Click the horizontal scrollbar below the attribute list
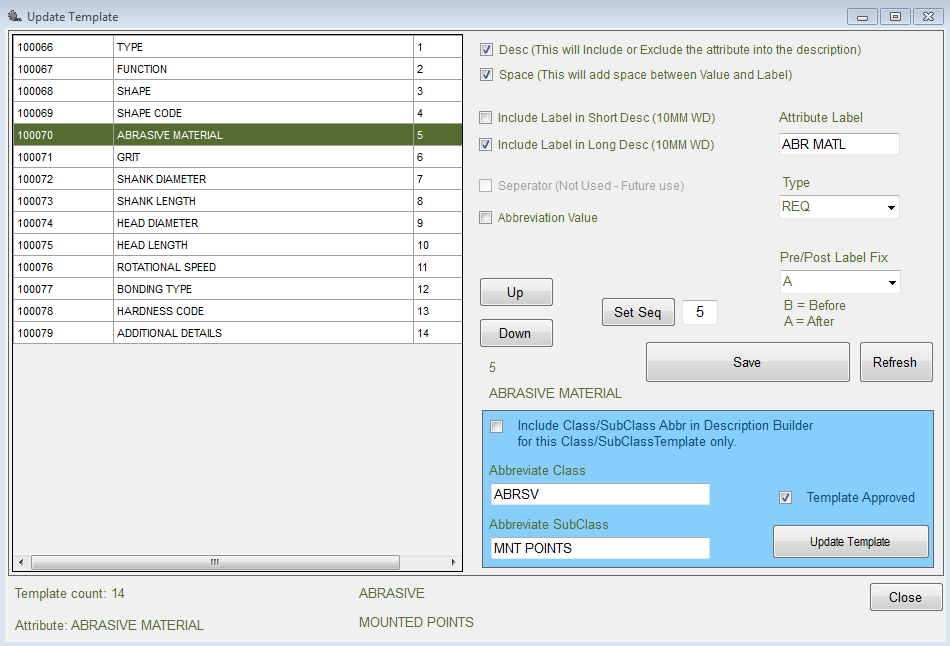 click(x=215, y=563)
